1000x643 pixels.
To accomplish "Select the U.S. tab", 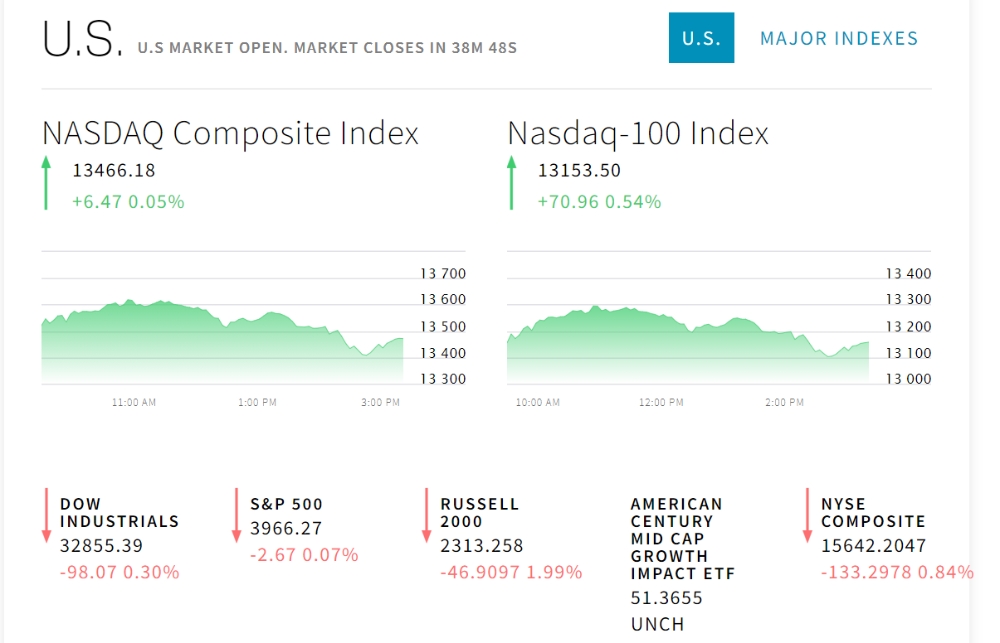I will (x=701, y=38).
